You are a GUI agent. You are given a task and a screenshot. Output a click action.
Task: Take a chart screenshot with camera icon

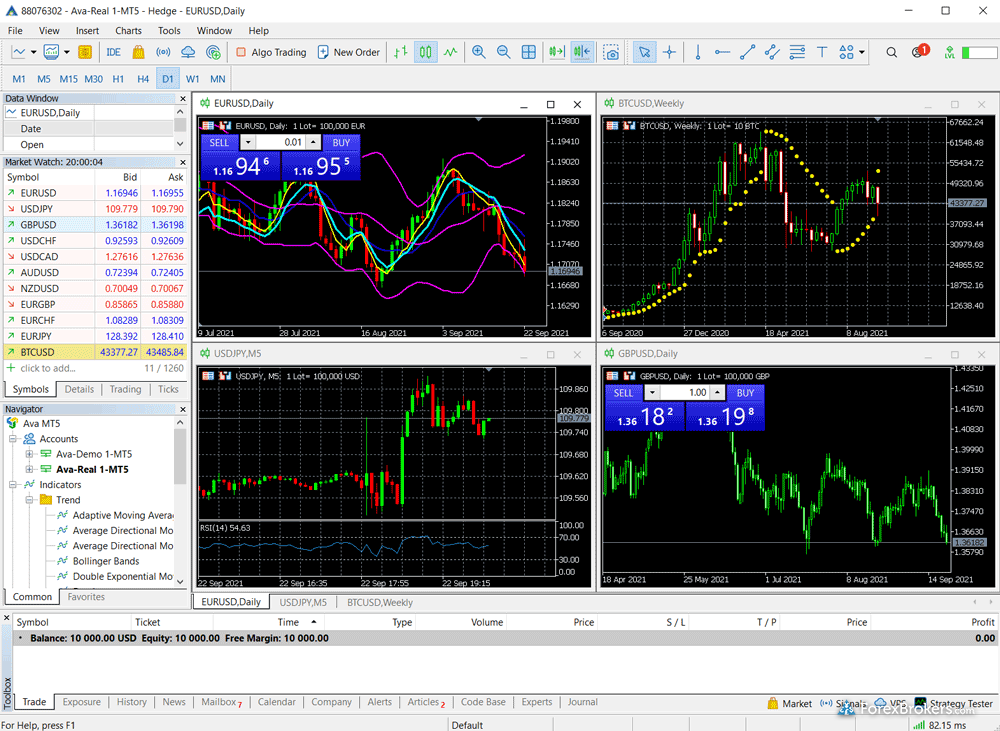coord(611,52)
